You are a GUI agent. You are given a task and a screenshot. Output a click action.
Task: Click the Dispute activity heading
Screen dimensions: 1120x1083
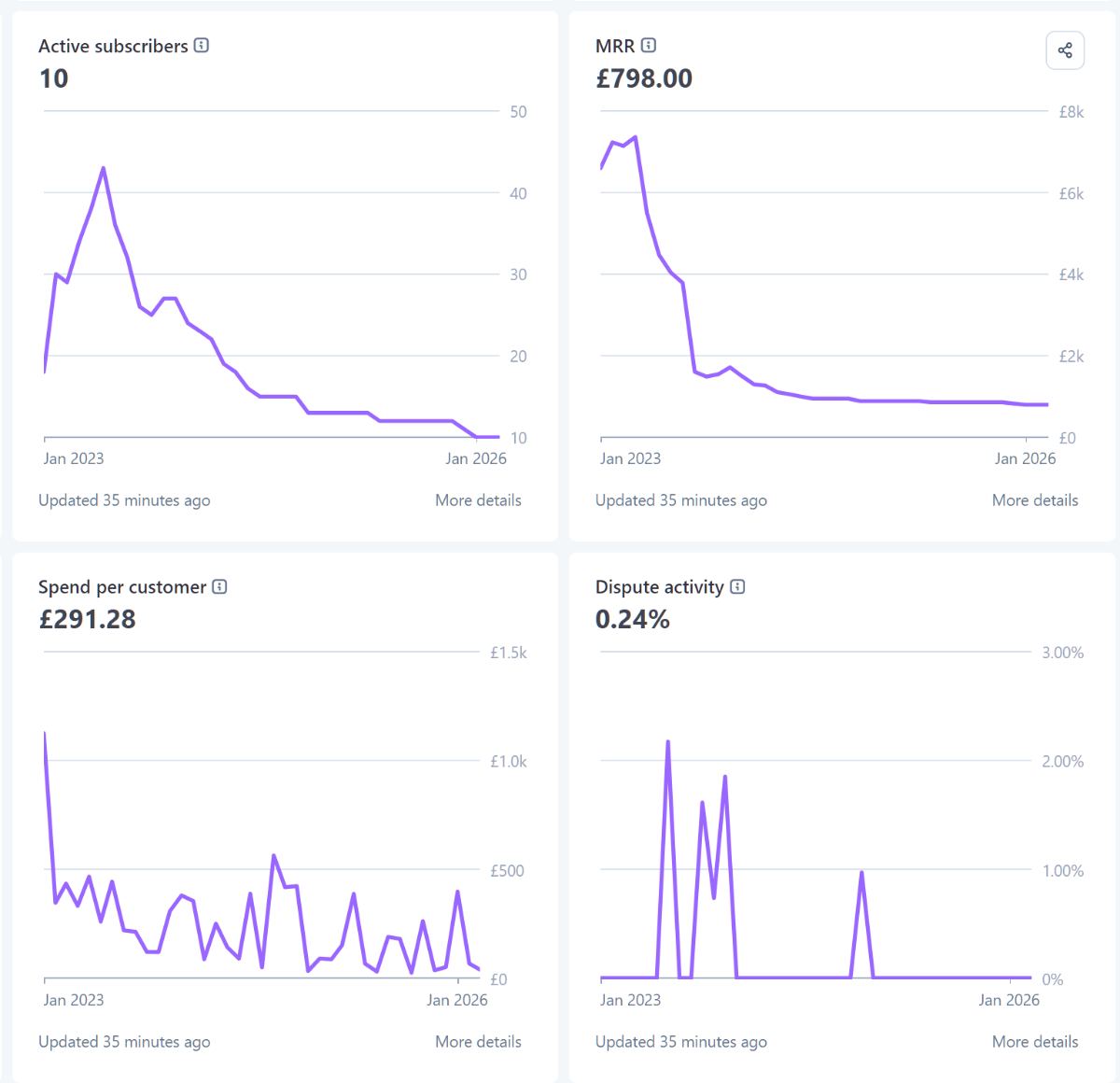click(x=660, y=587)
